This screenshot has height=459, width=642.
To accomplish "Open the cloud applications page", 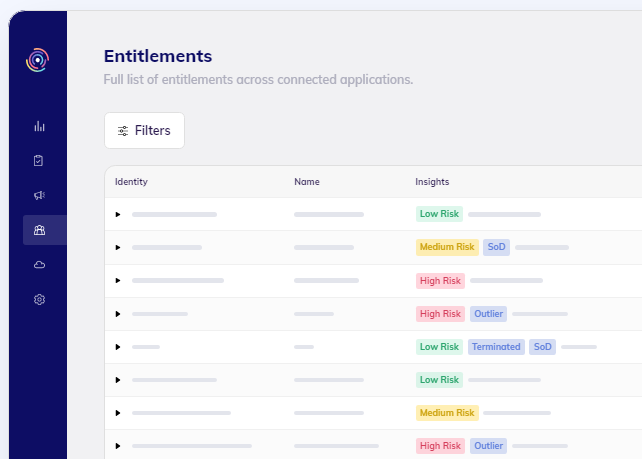I will point(39,265).
